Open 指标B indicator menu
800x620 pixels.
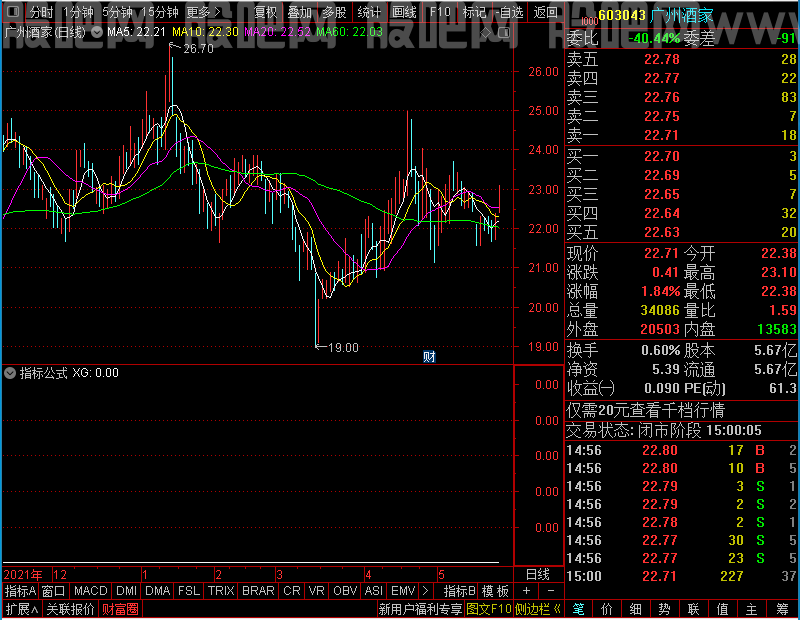pyautogui.click(x=460, y=591)
